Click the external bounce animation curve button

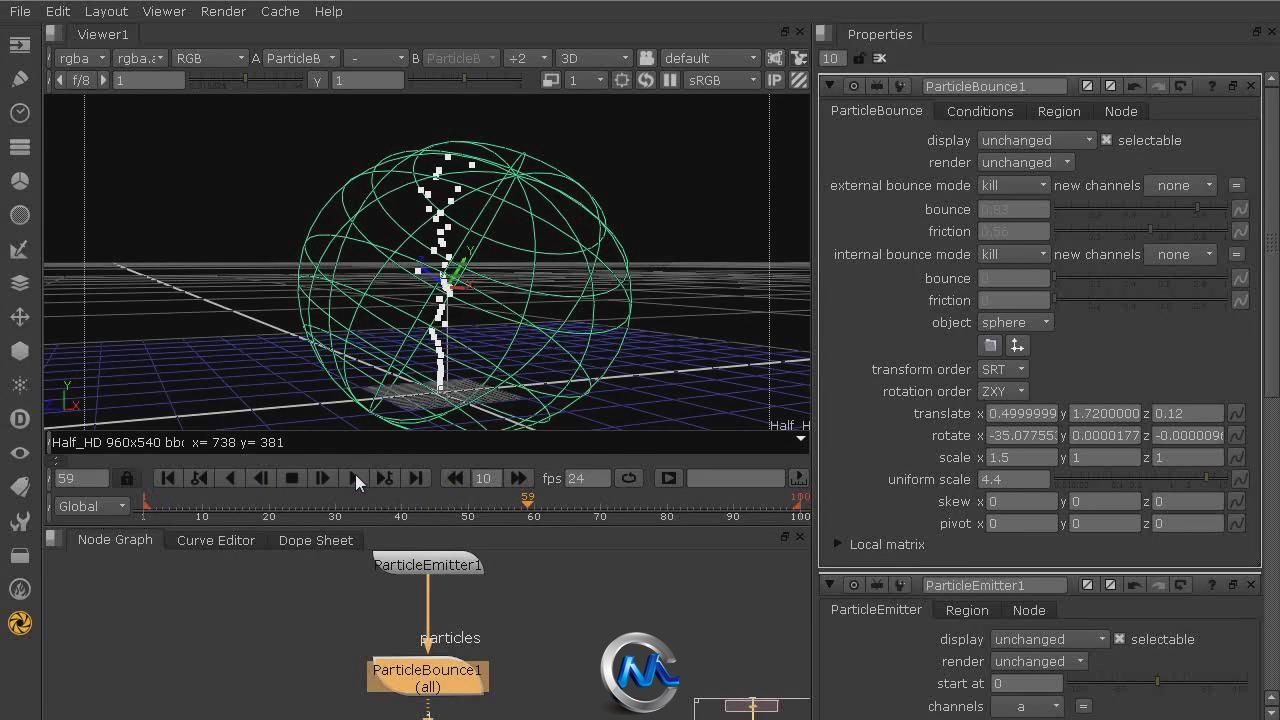point(1240,209)
